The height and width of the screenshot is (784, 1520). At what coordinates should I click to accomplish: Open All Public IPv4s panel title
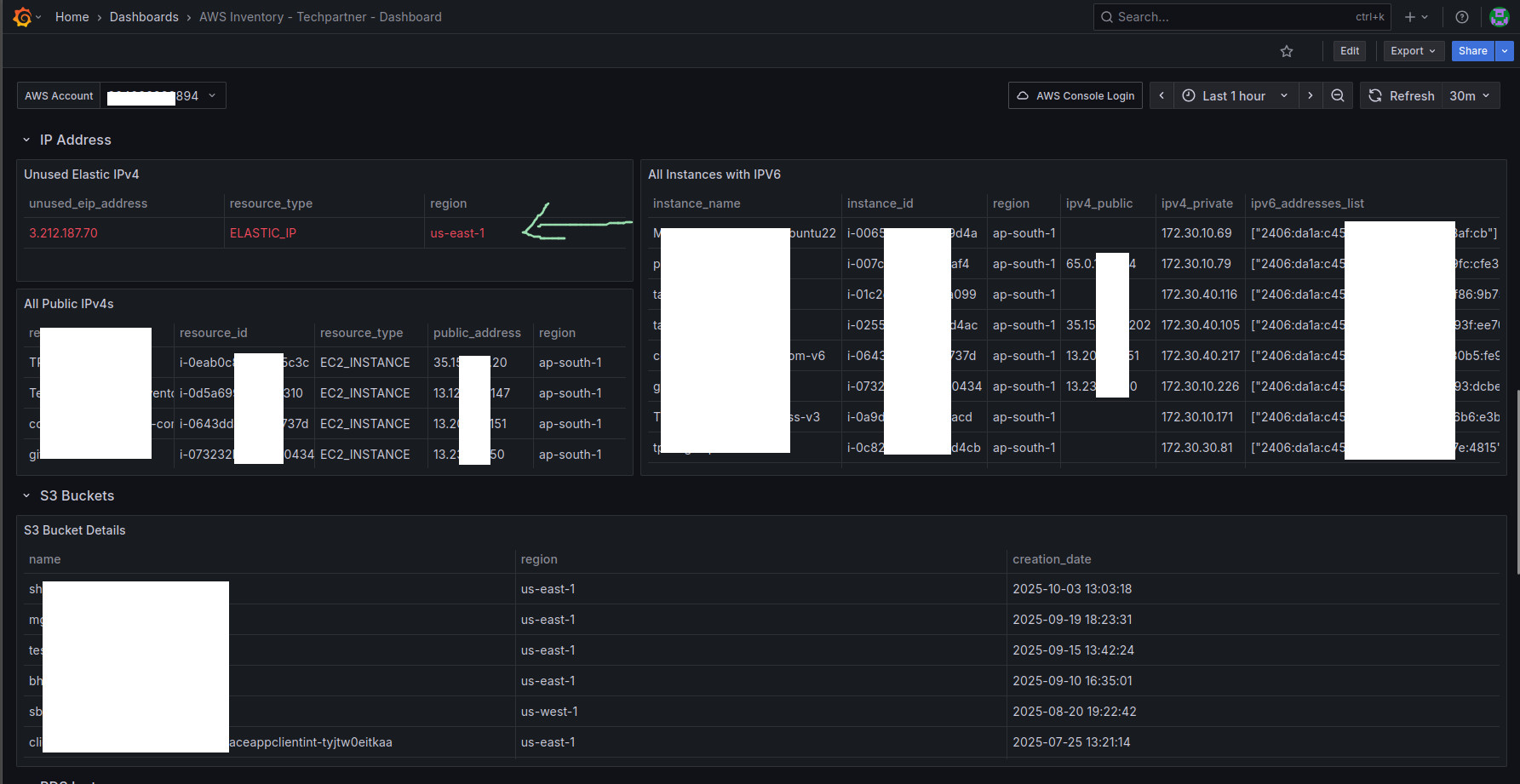coord(69,304)
